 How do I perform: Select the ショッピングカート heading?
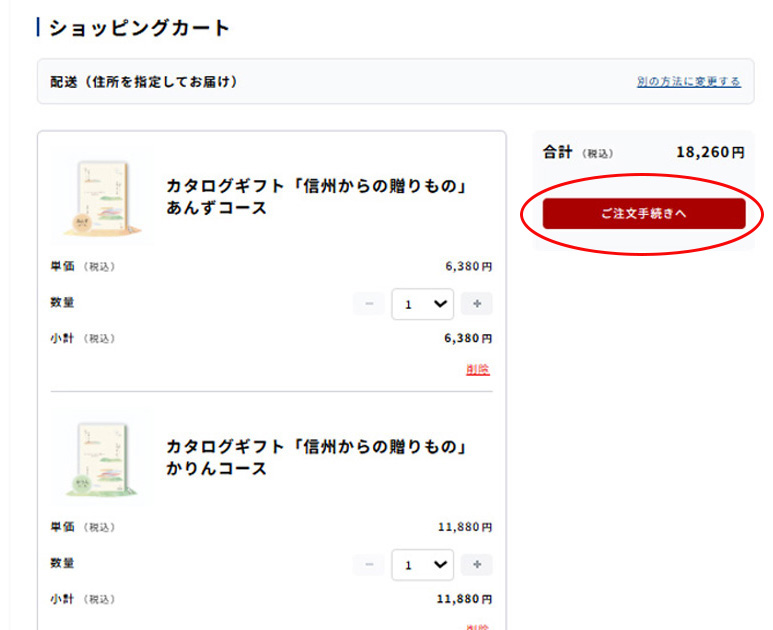click(x=140, y=28)
